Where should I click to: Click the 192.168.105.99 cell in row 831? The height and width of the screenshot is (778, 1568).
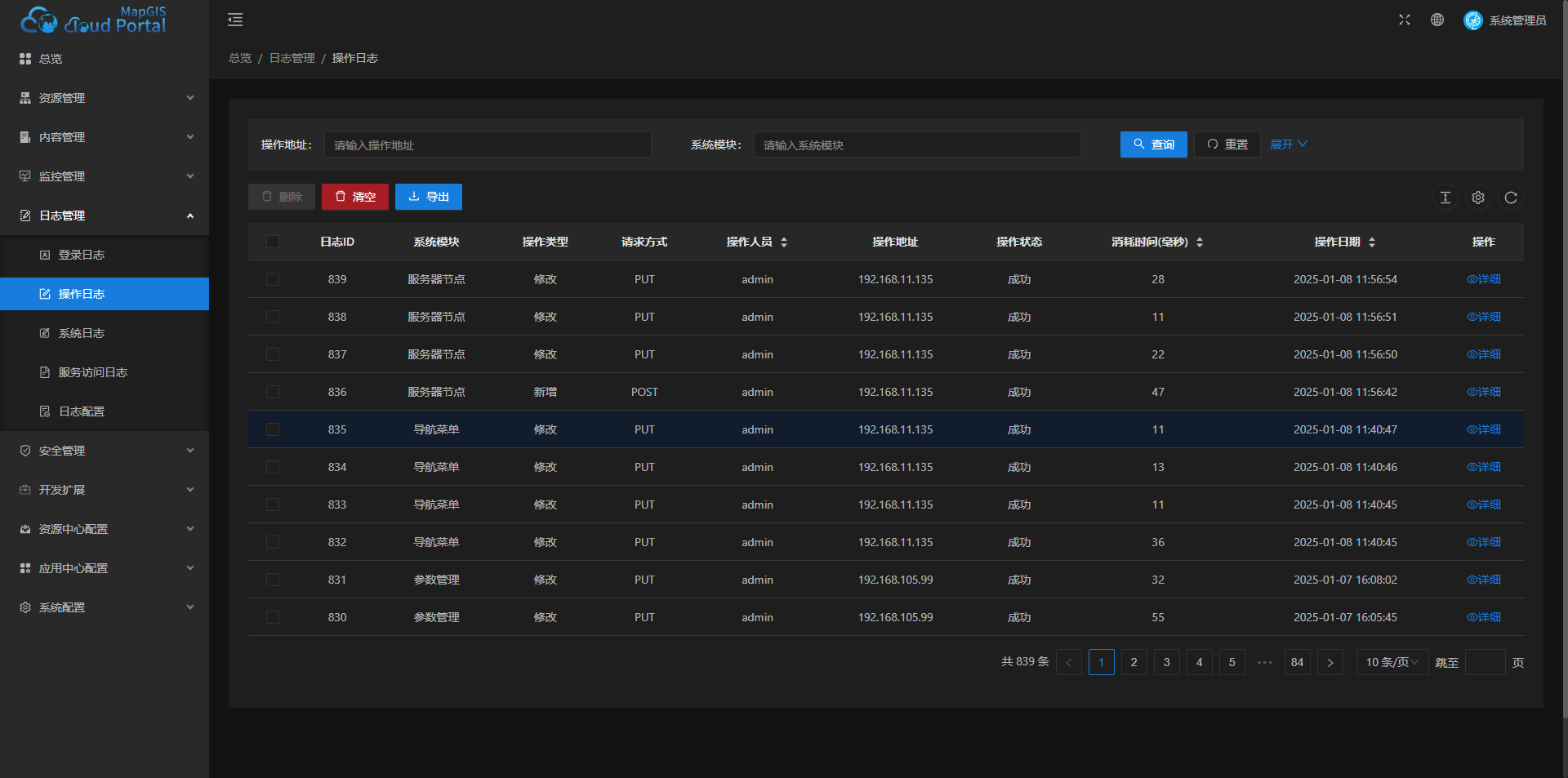coord(895,580)
